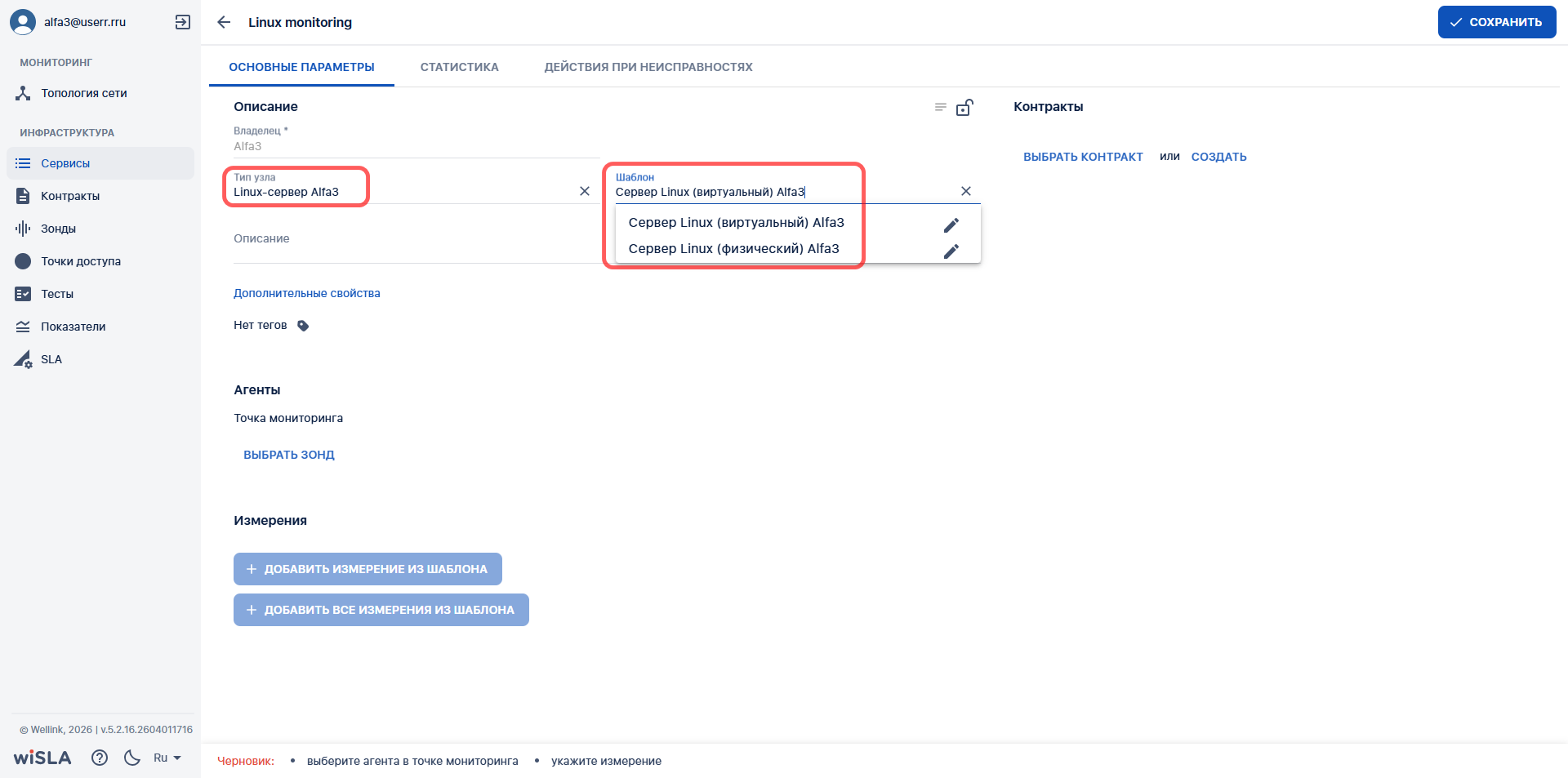The image size is (1568, 778).
Task: Click the description lines icon beside the lock
Action: pos(941,107)
